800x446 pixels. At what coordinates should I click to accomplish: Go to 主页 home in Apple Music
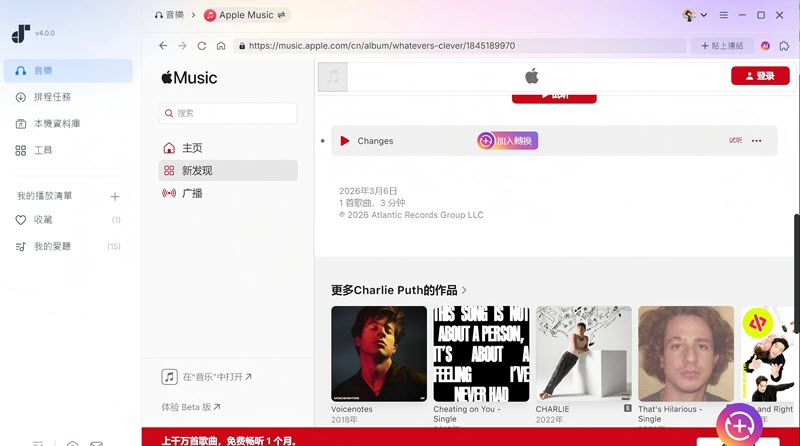coord(228,148)
